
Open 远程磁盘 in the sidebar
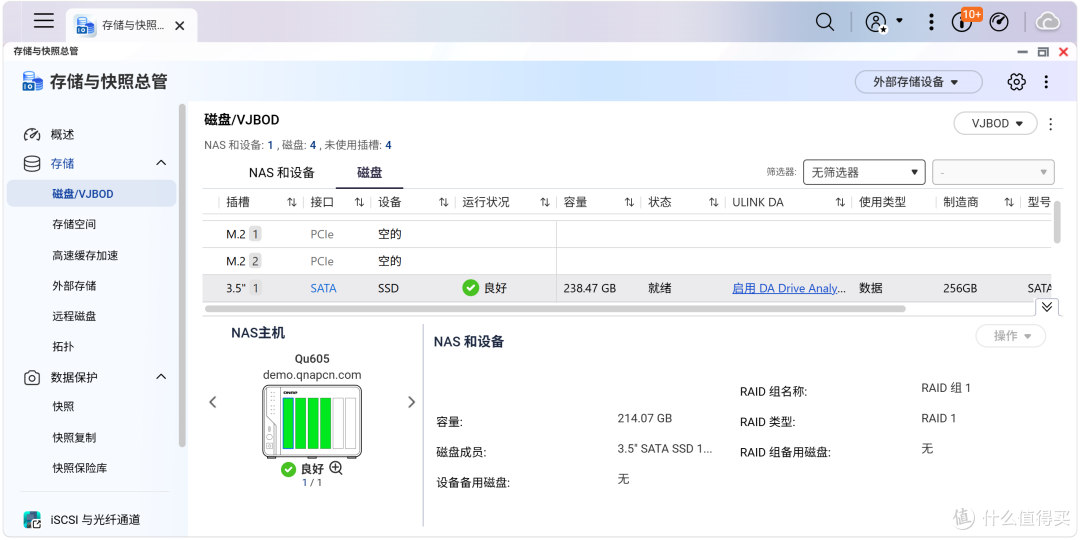74,317
